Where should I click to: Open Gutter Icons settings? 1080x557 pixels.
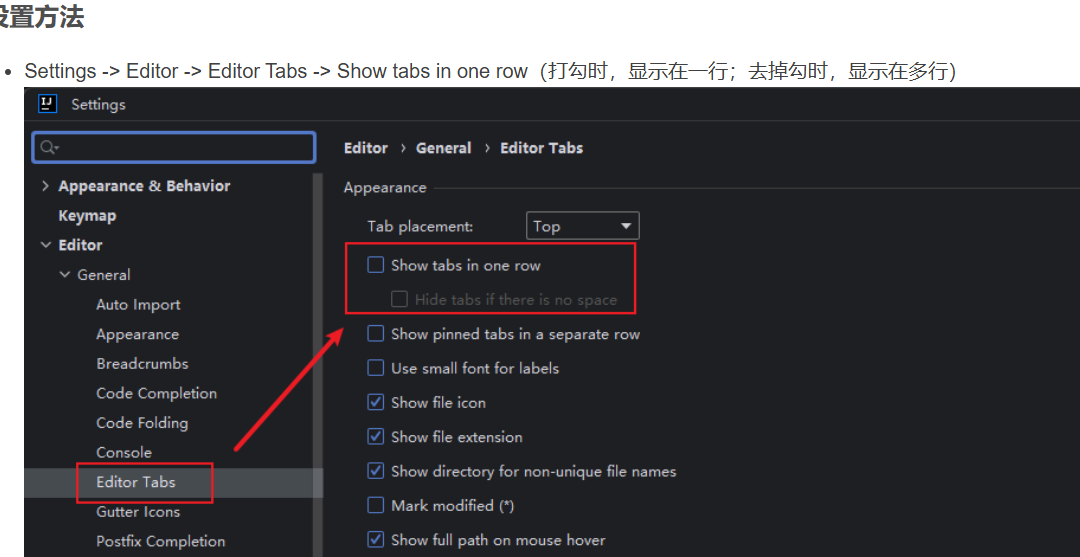click(138, 512)
